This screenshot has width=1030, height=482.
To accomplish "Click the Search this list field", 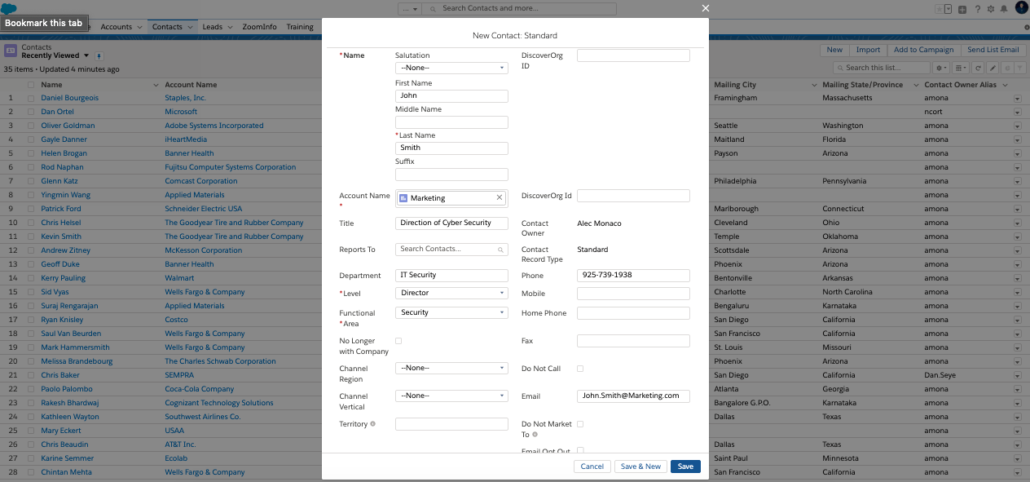I will 882,68.
